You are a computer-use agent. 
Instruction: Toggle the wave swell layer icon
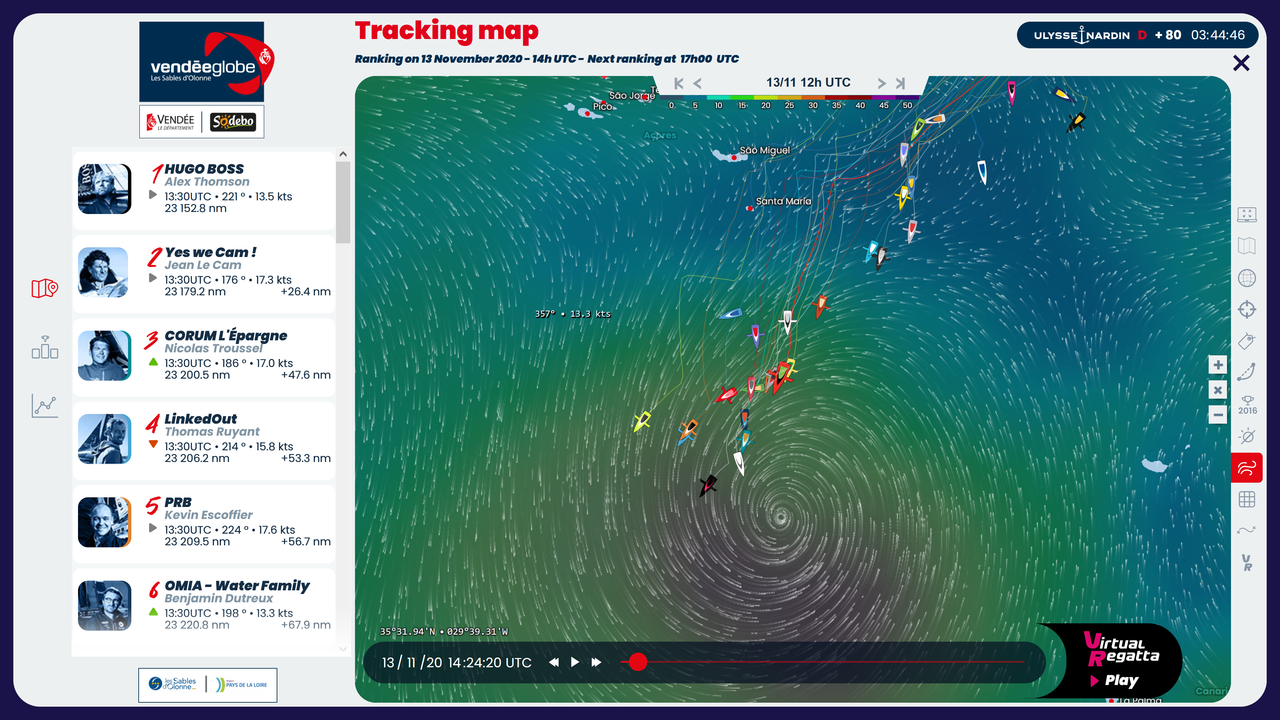click(x=1247, y=530)
